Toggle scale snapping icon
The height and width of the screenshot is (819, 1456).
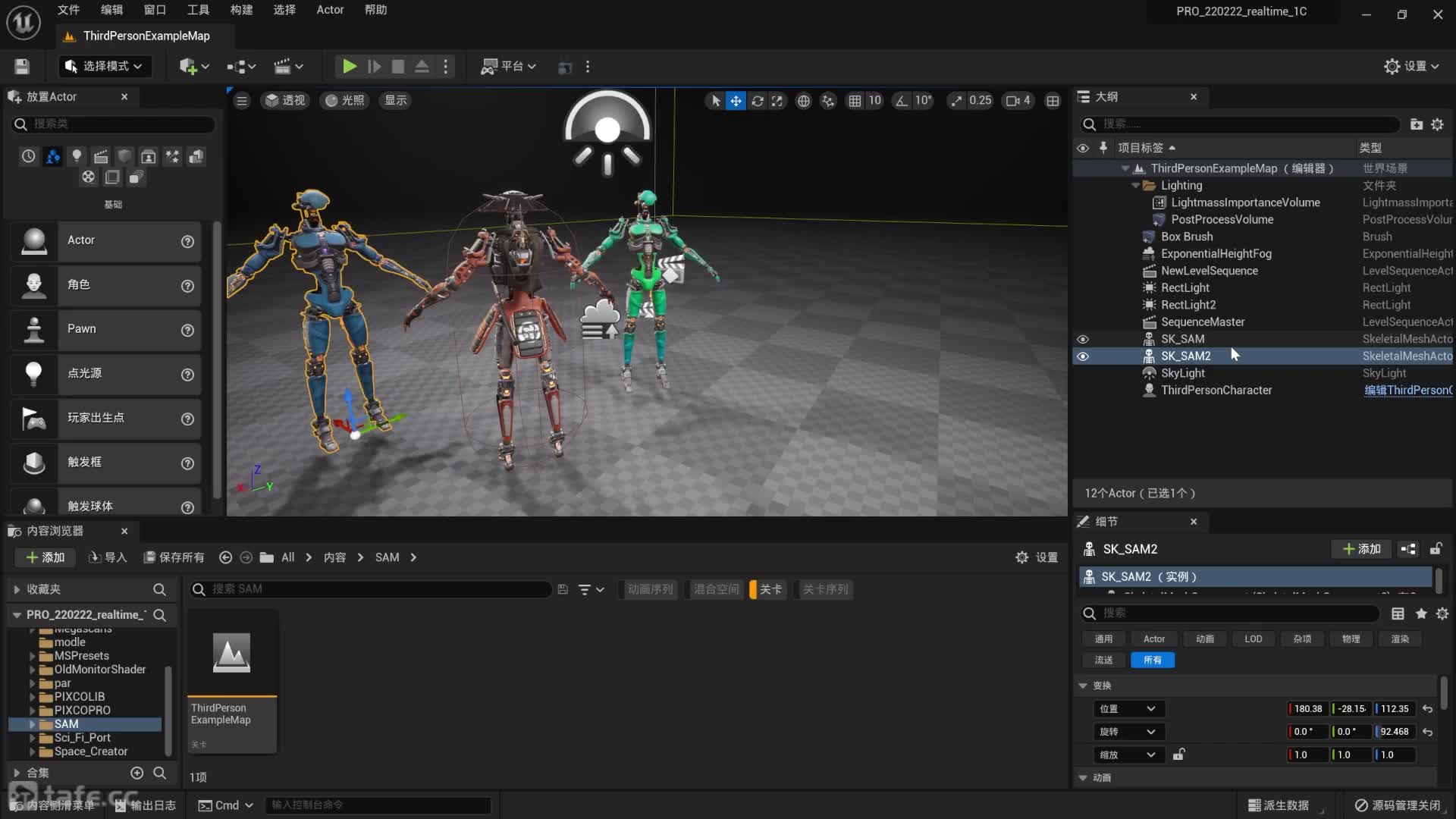[x=957, y=100]
